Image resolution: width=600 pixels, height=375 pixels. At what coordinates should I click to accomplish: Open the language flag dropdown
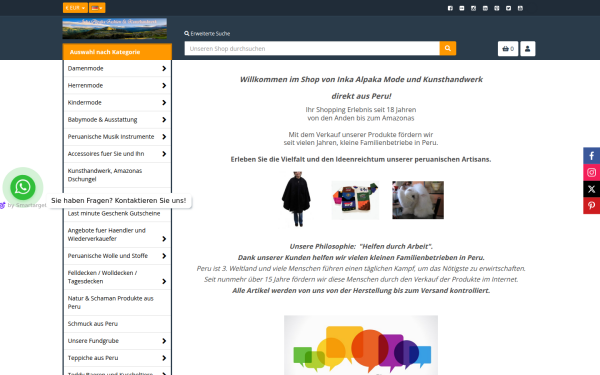coord(97,8)
